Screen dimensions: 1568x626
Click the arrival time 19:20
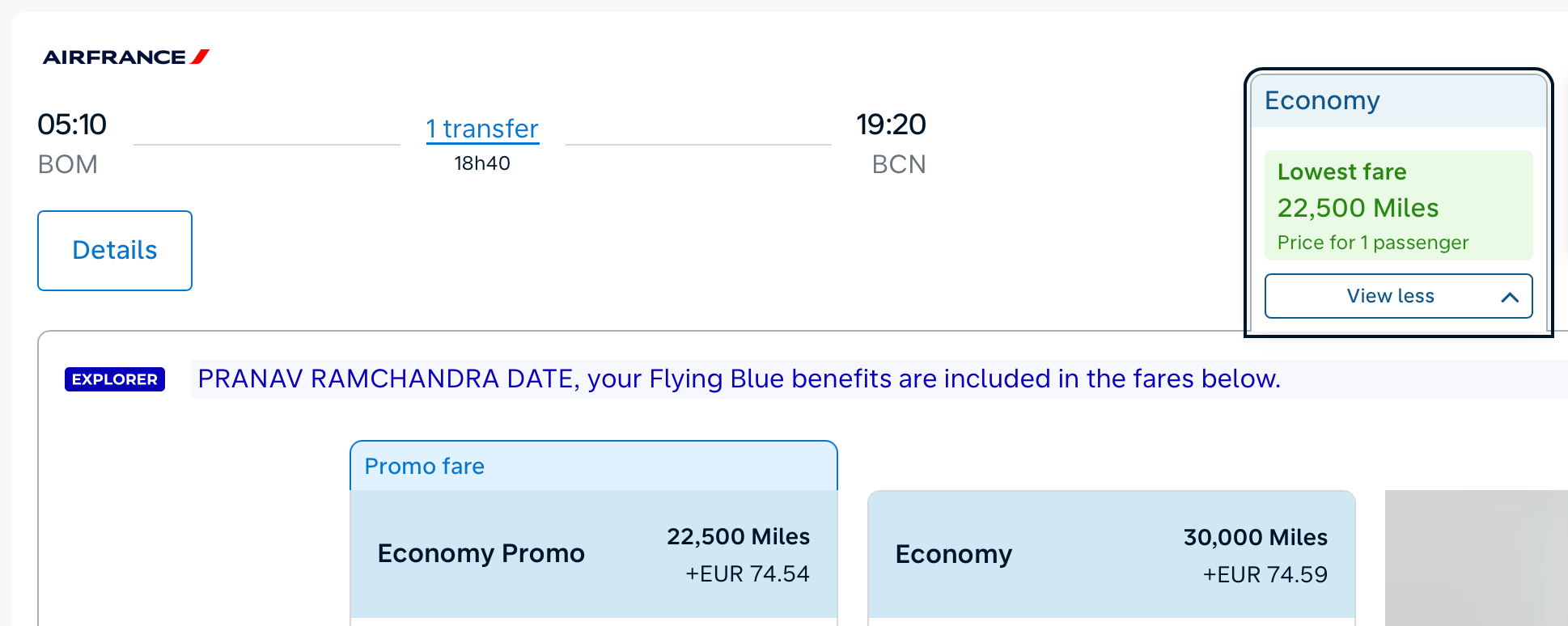(x=891, y=124)
